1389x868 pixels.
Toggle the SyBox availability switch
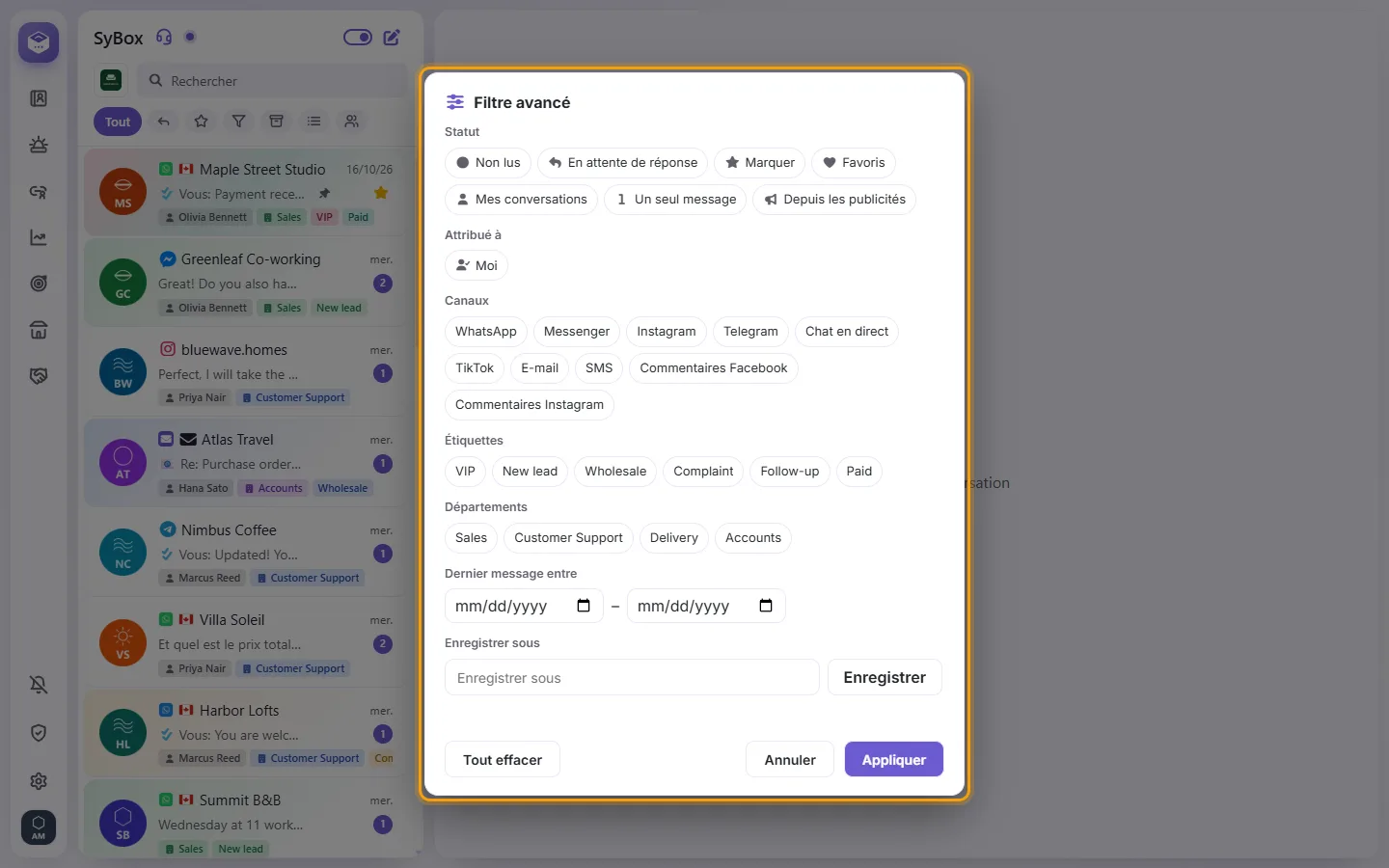[x=358, y=38]
